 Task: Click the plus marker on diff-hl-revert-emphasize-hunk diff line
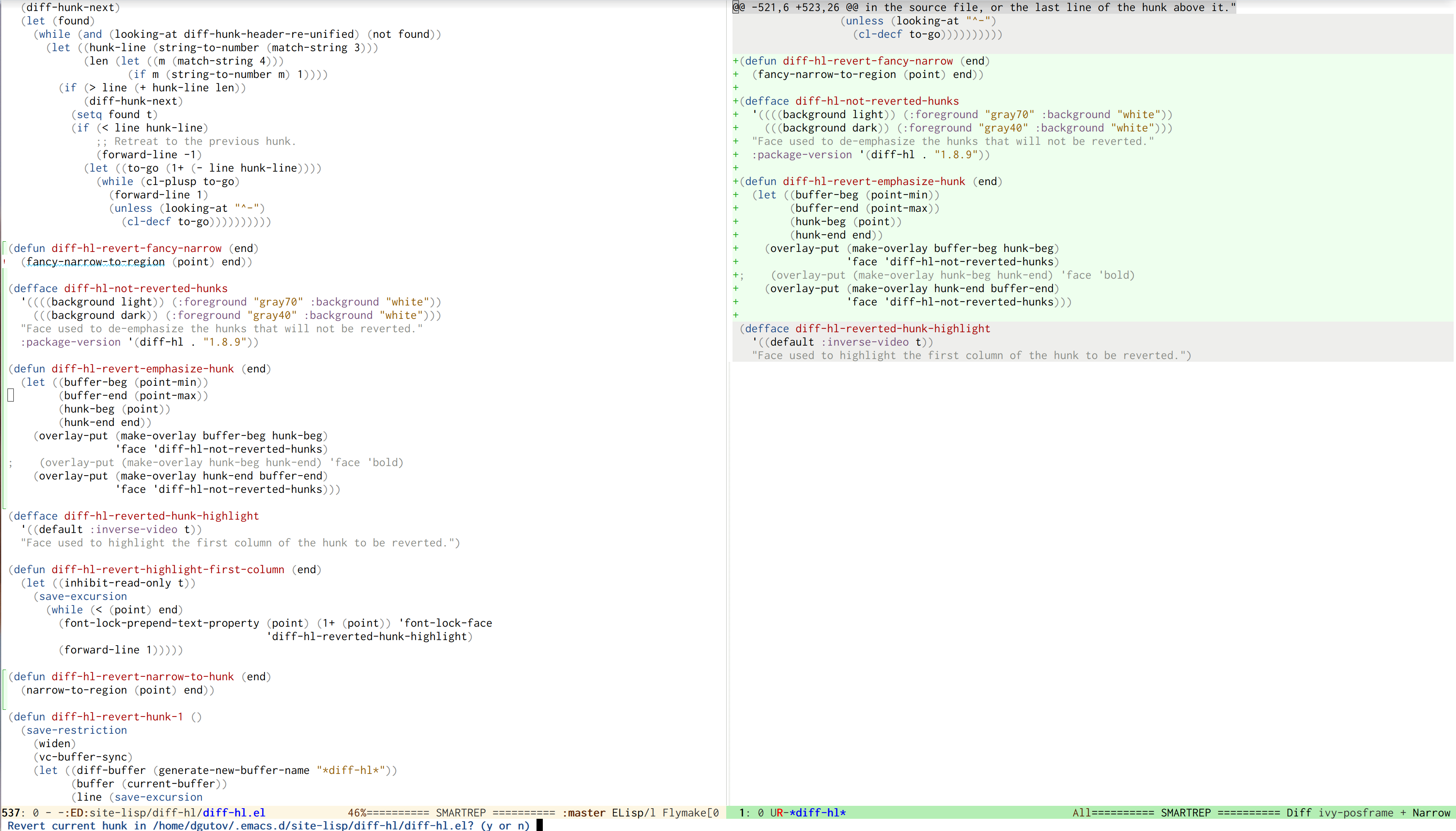click(735, 181)
